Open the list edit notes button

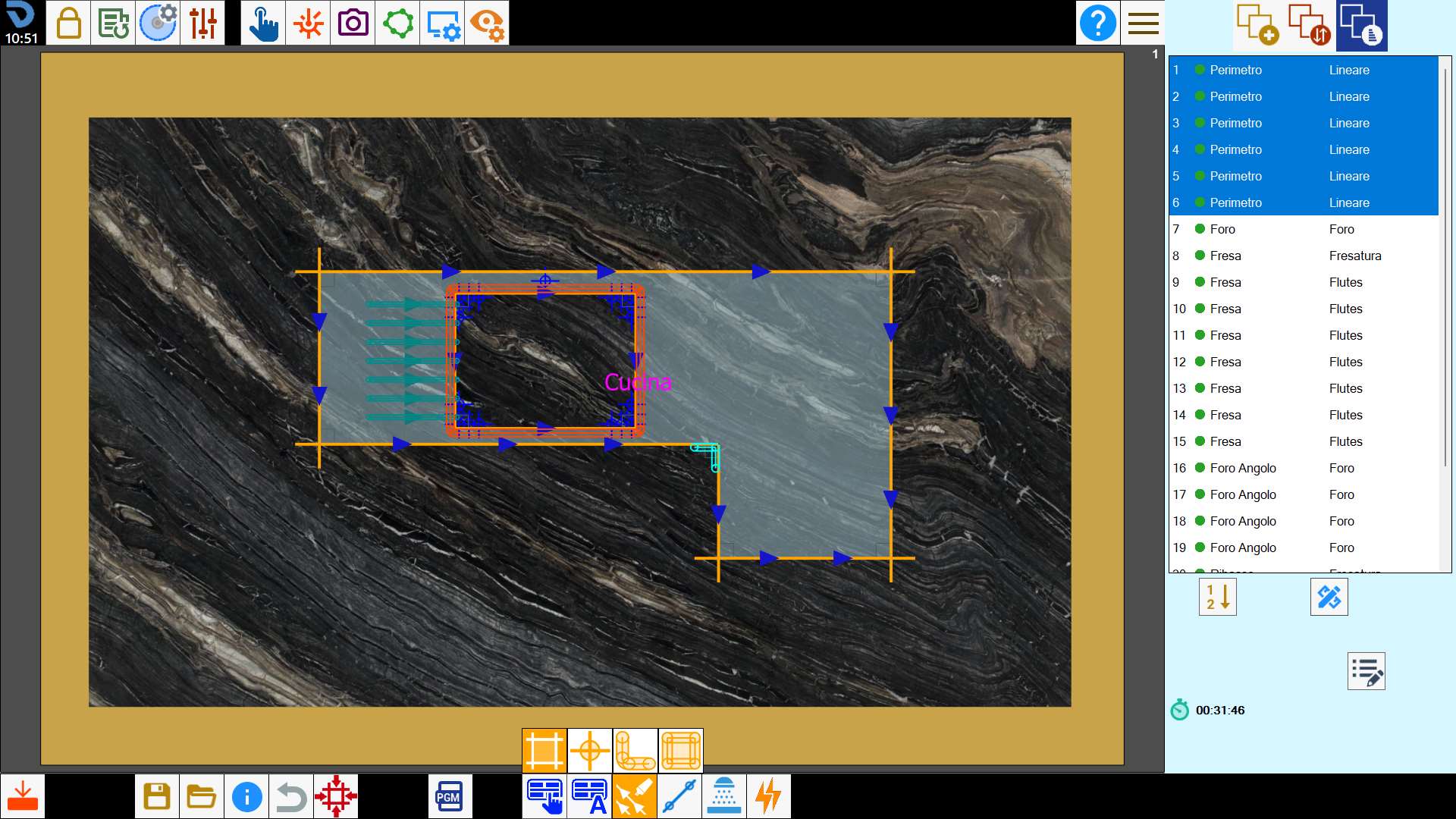pos(1367,671)
